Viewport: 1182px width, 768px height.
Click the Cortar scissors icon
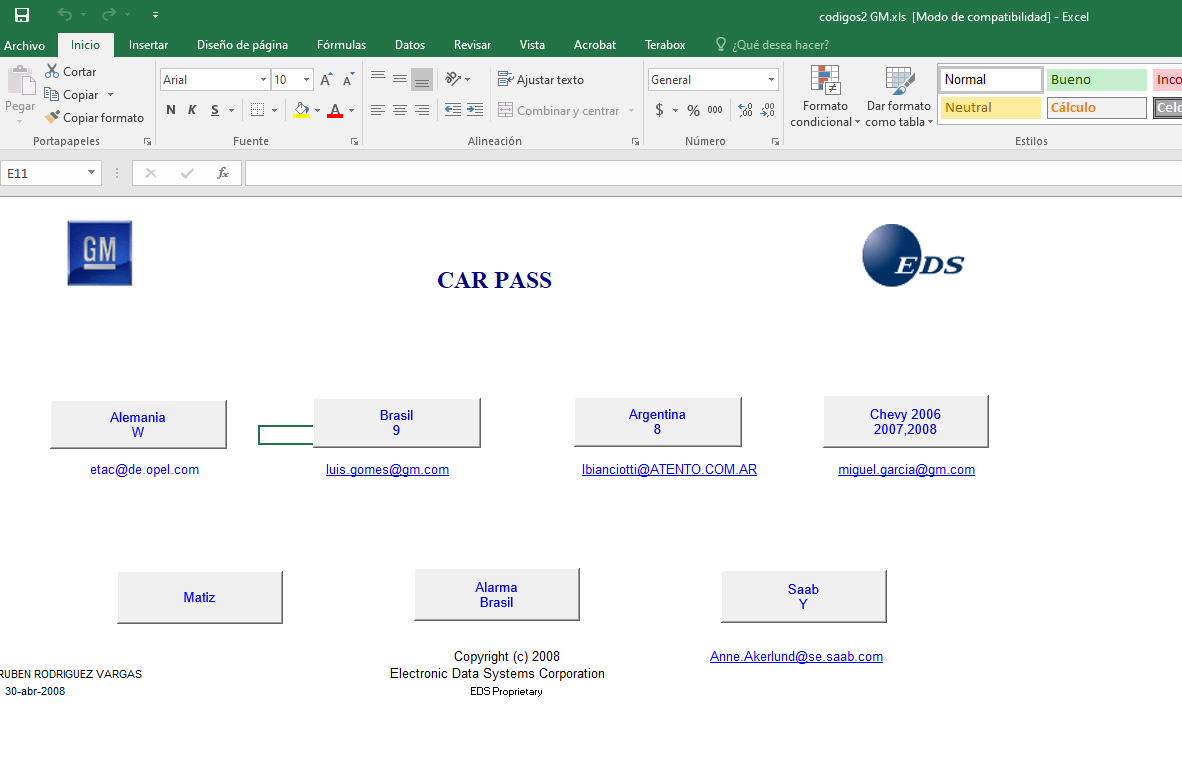click(52, 71)
